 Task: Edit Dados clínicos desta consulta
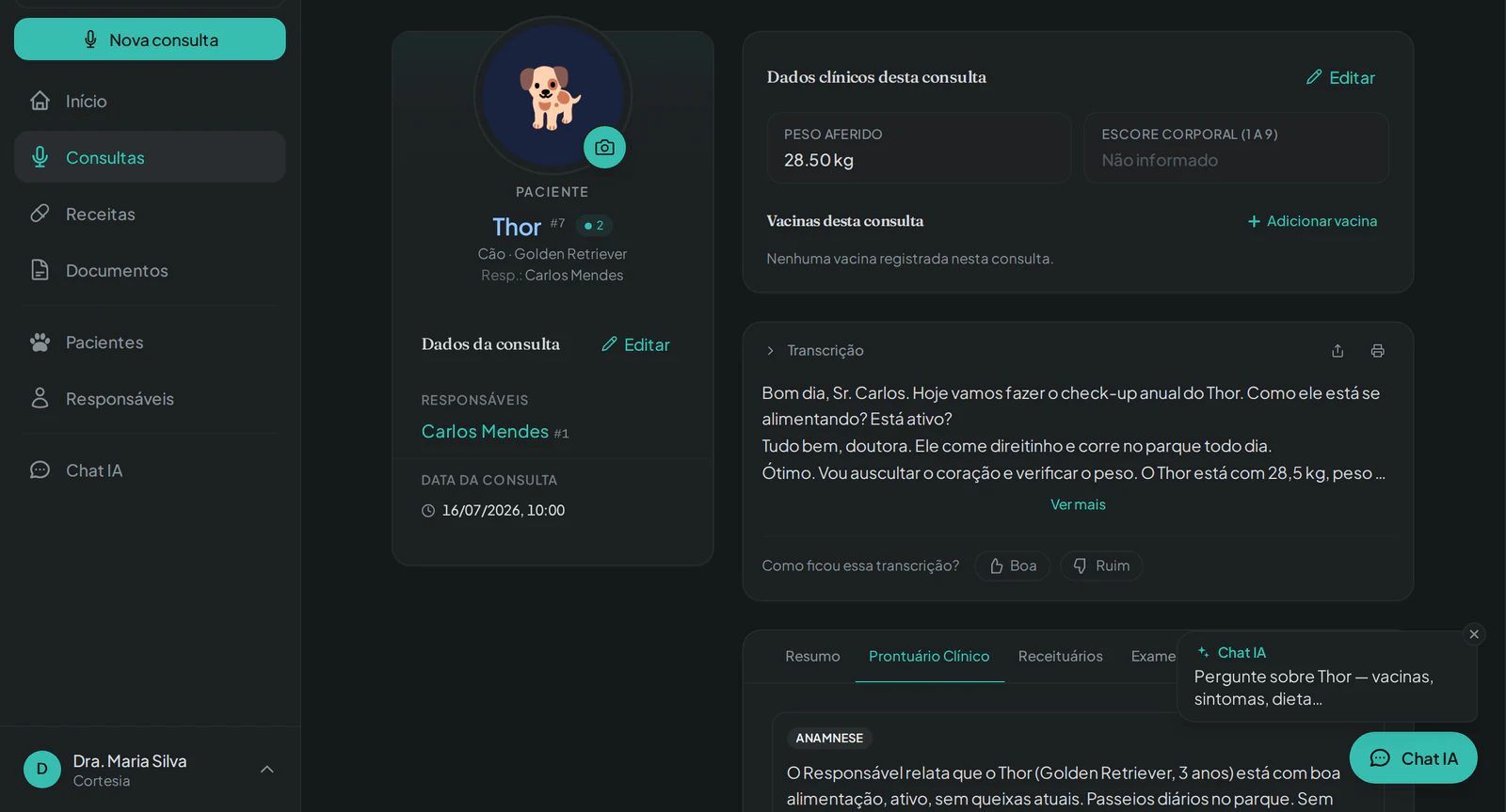[1340, 77]
